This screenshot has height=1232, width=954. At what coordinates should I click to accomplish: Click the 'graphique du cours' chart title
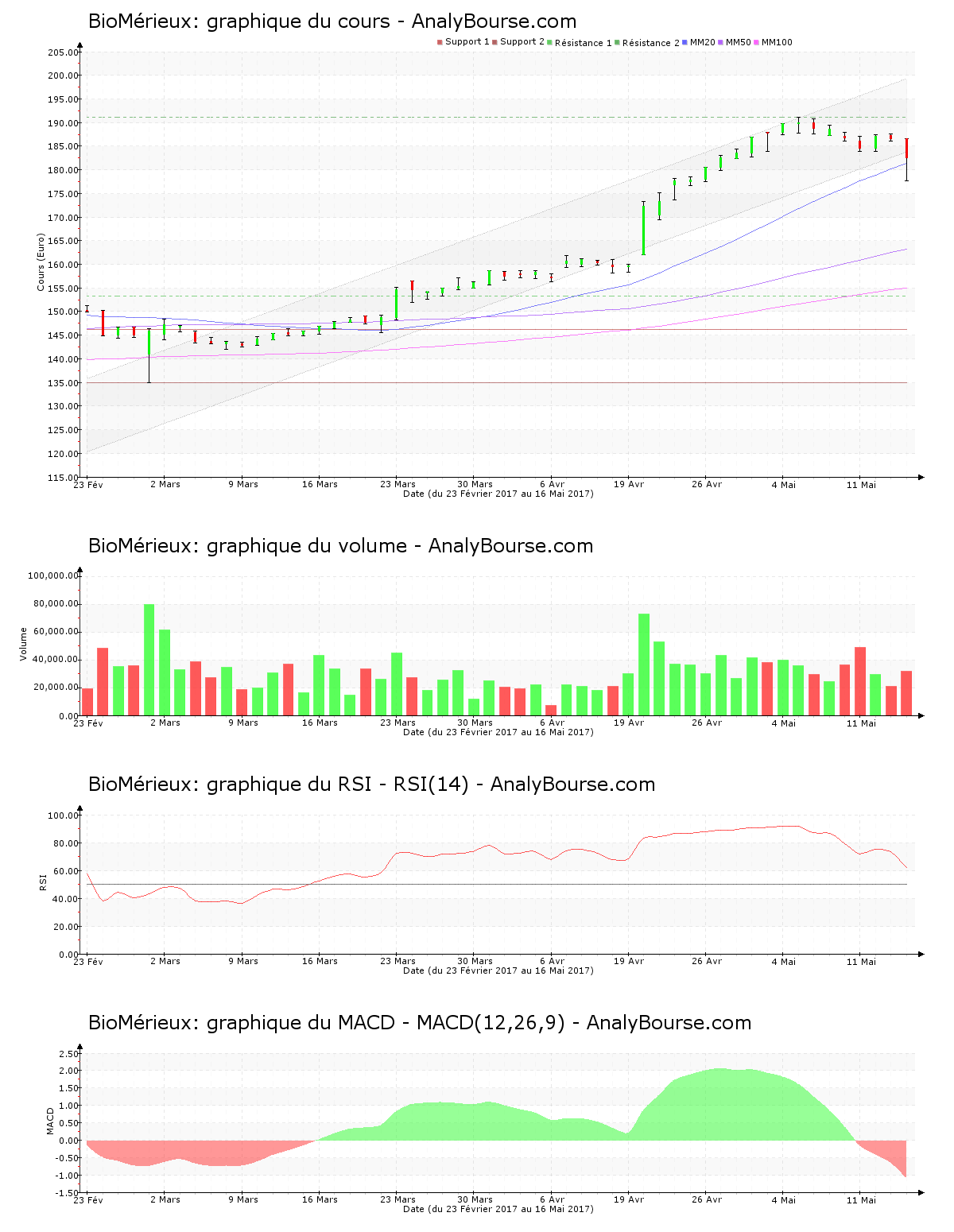tap(332, 21)
